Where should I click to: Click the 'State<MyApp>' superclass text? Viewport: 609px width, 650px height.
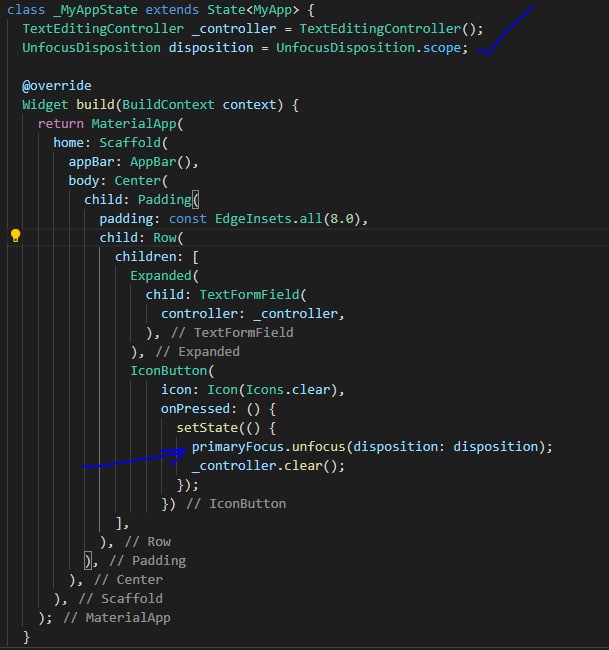tap(253, 10)
